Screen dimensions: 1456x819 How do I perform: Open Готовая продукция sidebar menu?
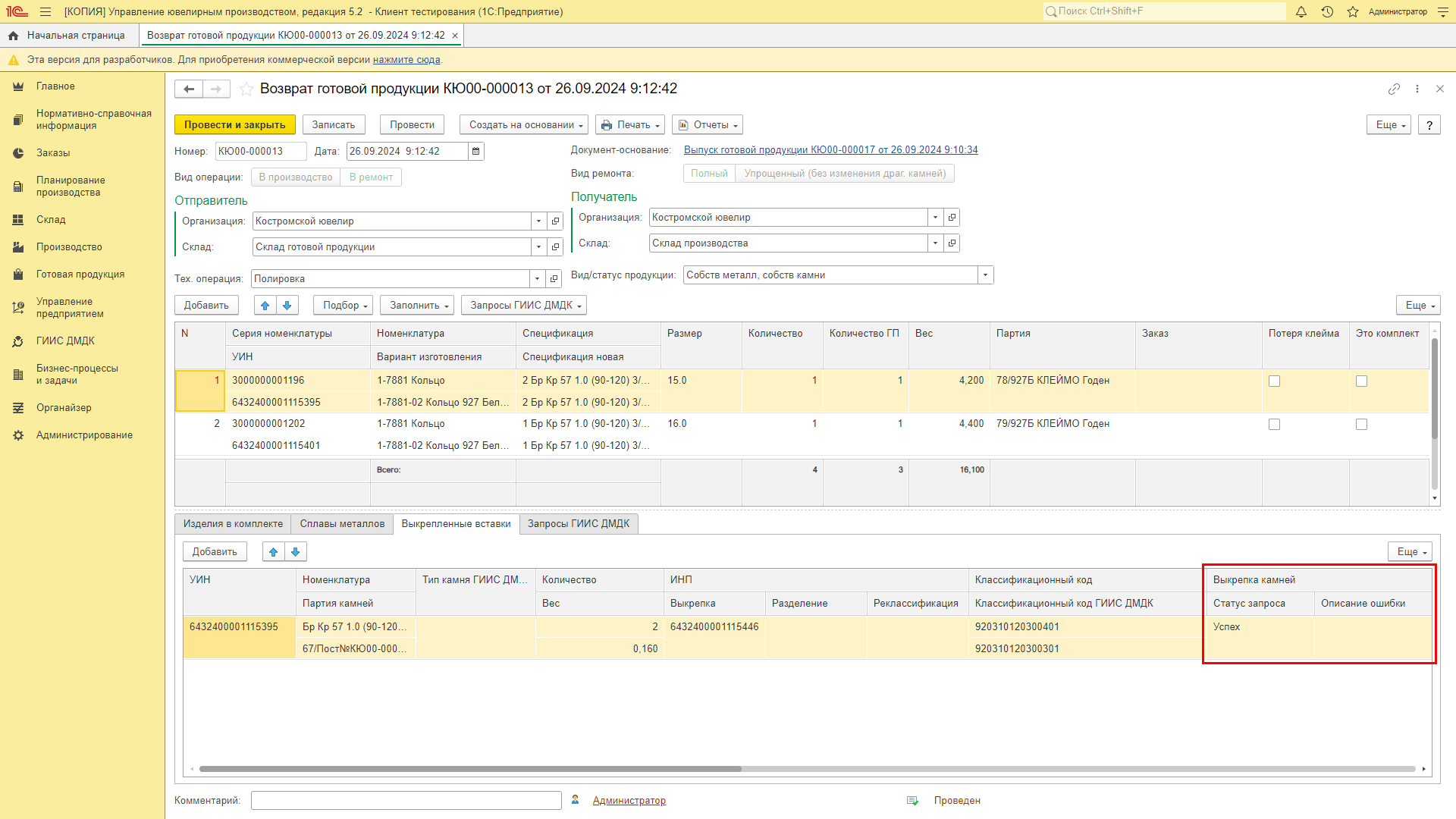click(80, 275)
